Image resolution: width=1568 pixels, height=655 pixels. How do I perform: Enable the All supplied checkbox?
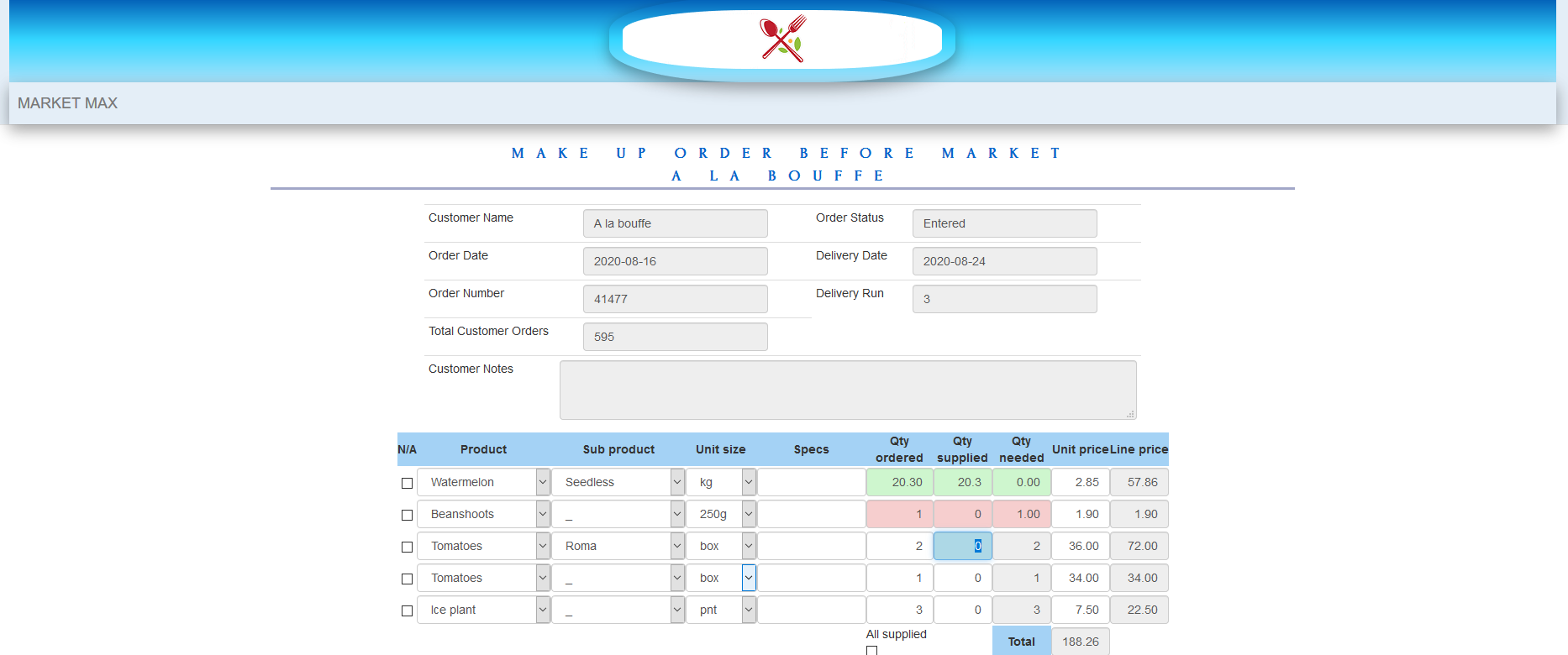tap(871, 650)
